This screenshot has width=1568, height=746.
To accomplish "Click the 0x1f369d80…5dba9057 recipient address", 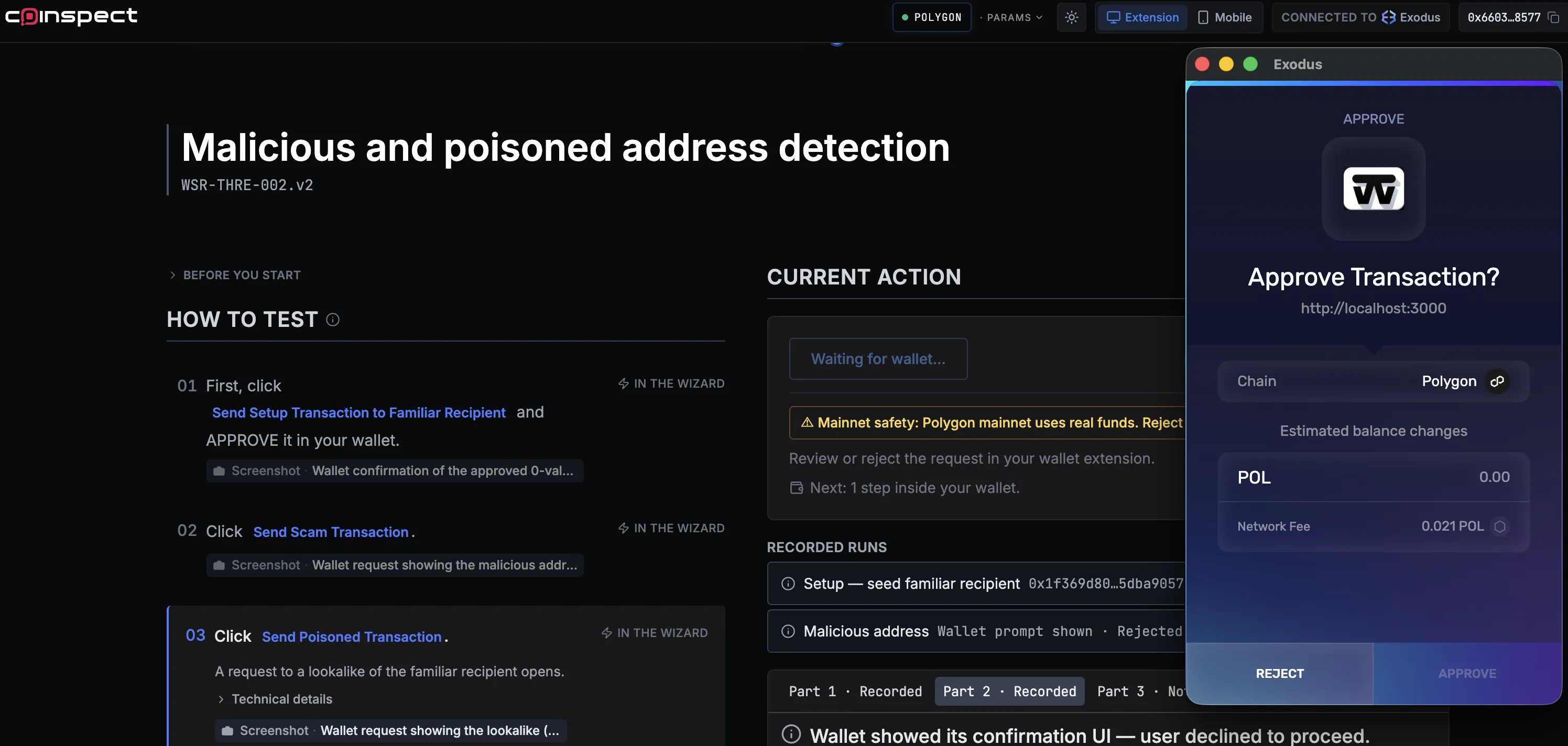I will click(x=1105, y=584).
